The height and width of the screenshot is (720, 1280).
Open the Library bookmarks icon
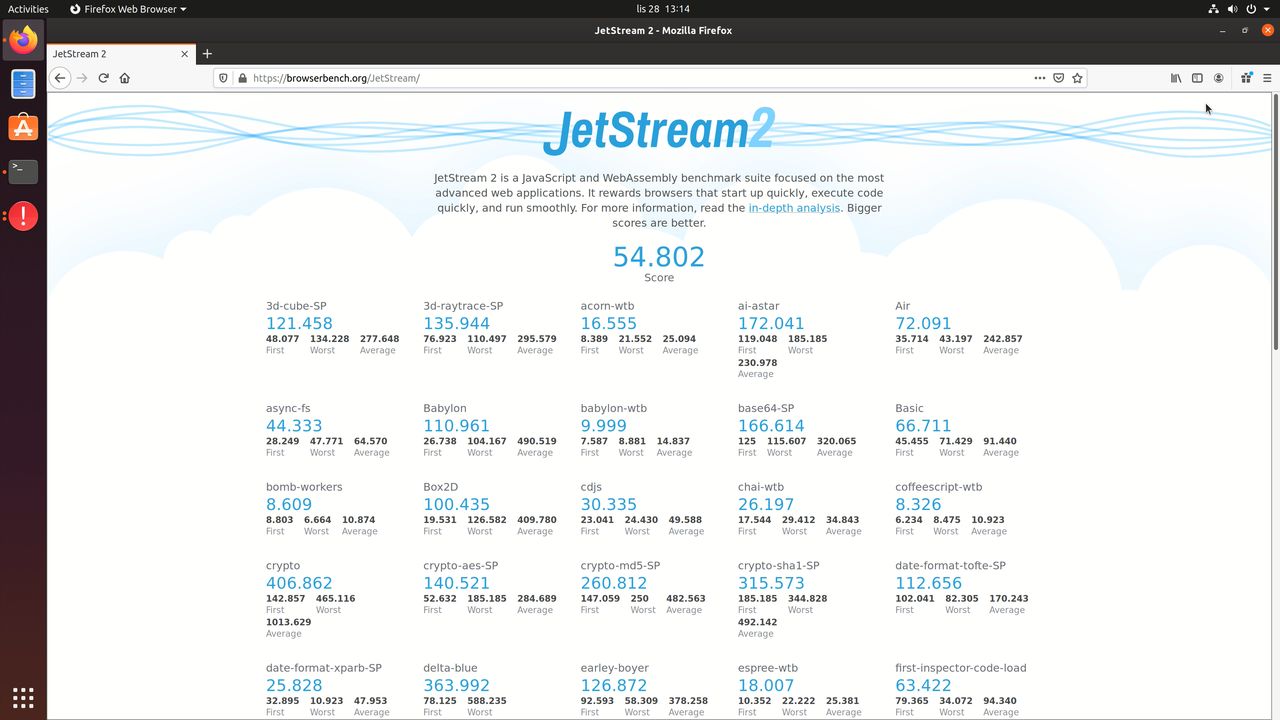1176,78
